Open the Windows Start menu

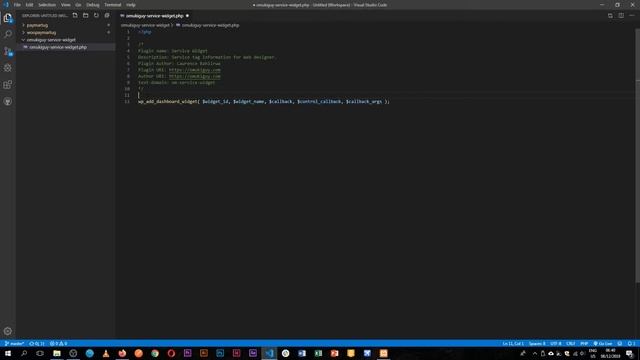pos(8,353)
